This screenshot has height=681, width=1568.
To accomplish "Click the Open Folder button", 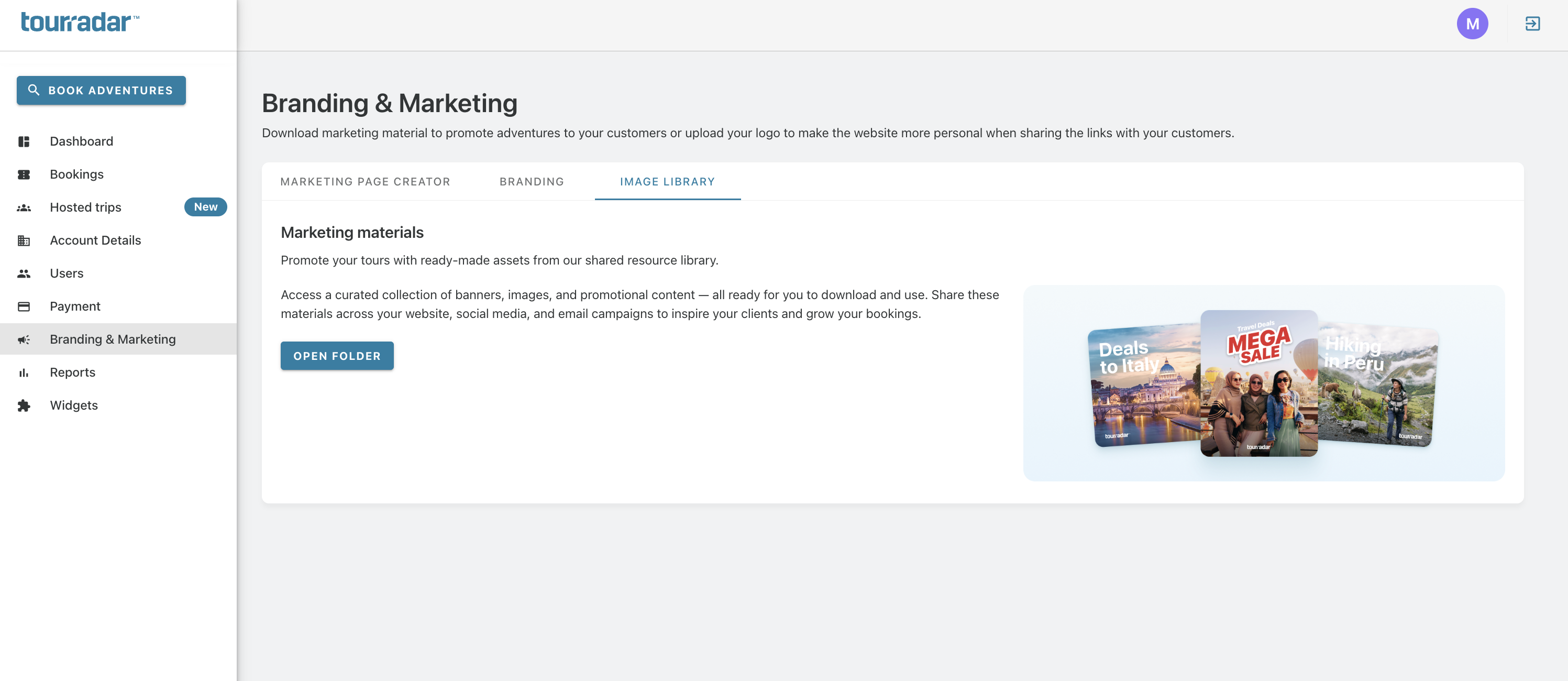I will coord(337,355).
